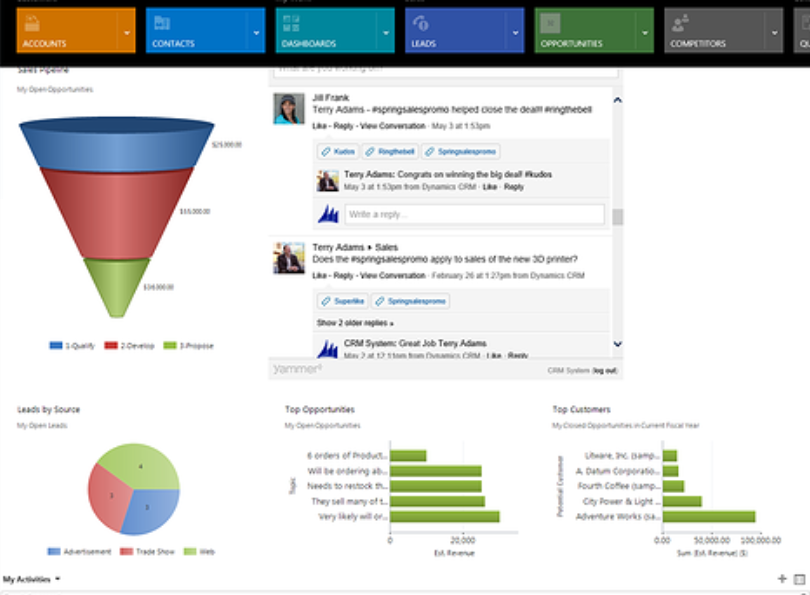The width and height of the screenshot is (810, 595).
Task: Click the Dynamics logo beside Write a reply
Action: (328, 214)
